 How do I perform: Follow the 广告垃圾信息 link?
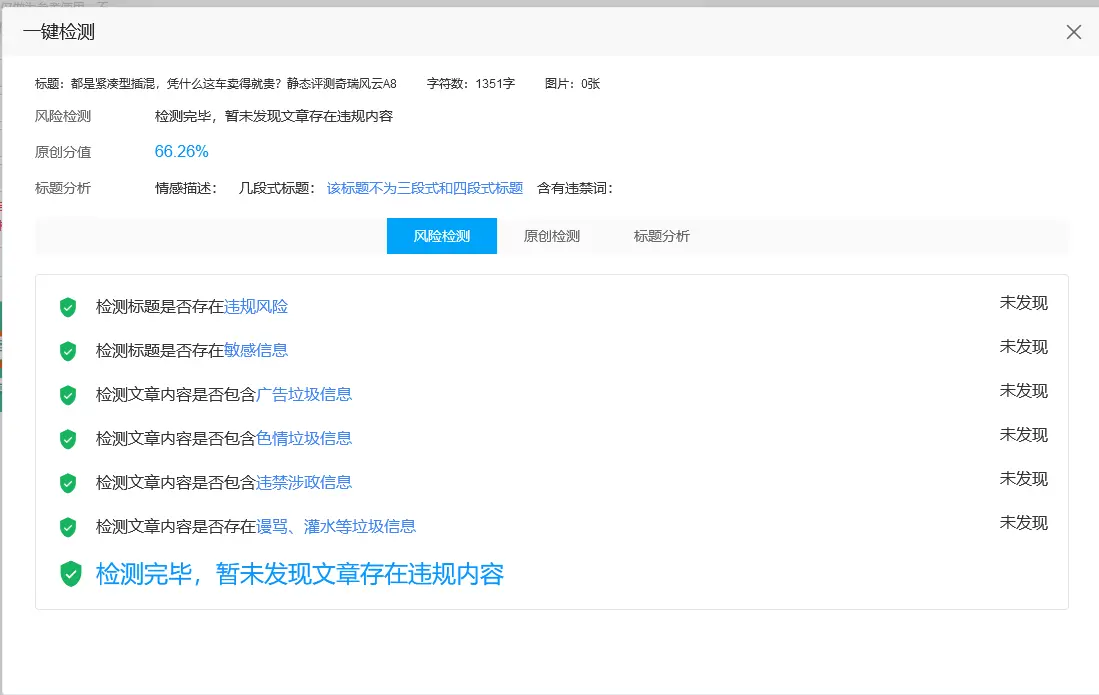coord(304,395)
